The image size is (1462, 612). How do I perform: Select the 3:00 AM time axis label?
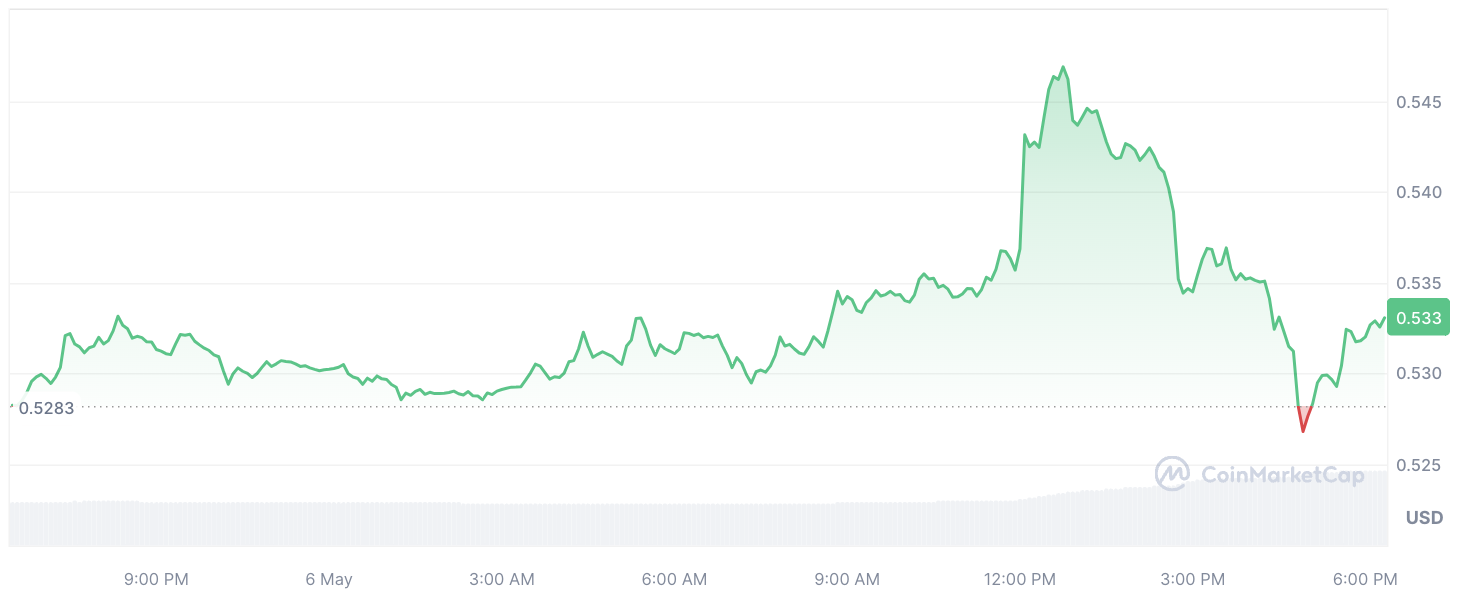pyautogui.click(x=501, y=579)
